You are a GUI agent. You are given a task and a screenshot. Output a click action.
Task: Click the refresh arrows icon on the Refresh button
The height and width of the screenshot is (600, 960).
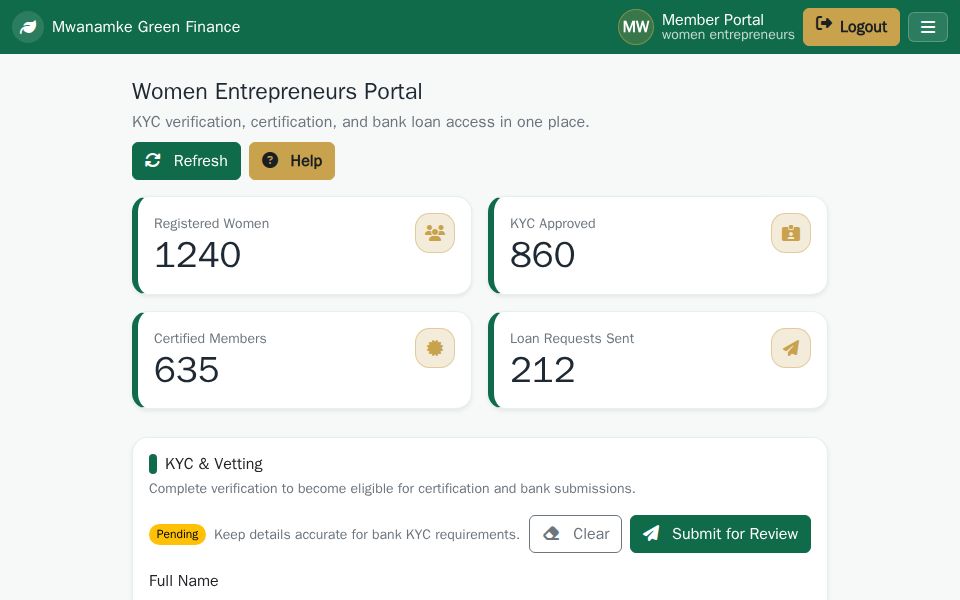click(153, 161)
